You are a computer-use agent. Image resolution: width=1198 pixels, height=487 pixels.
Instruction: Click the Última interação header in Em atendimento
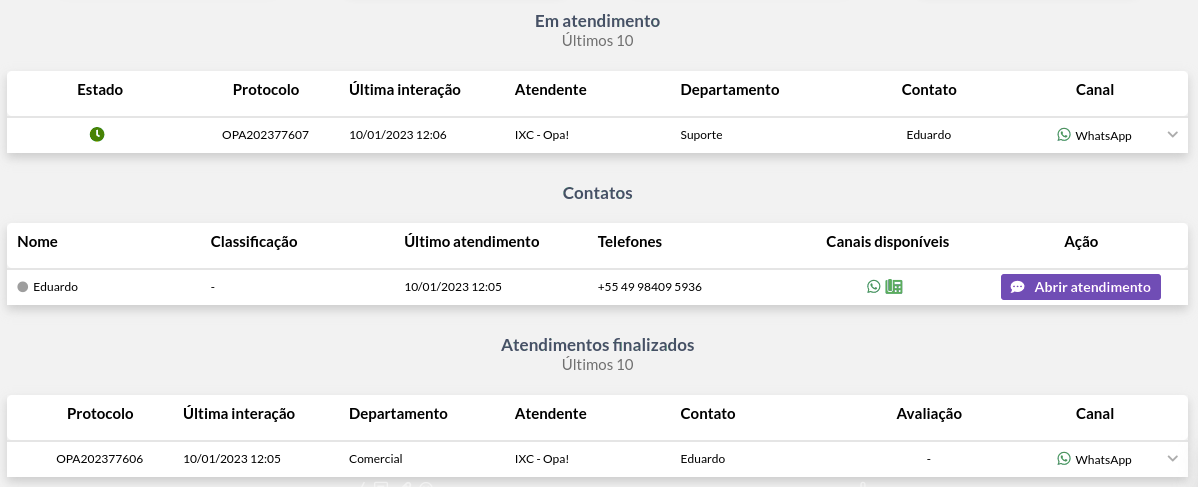[x=405, y=89]
